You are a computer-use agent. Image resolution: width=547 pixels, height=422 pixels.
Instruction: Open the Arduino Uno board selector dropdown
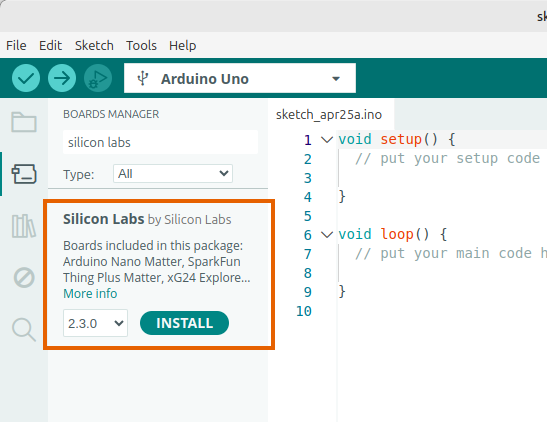click(240, 78)
